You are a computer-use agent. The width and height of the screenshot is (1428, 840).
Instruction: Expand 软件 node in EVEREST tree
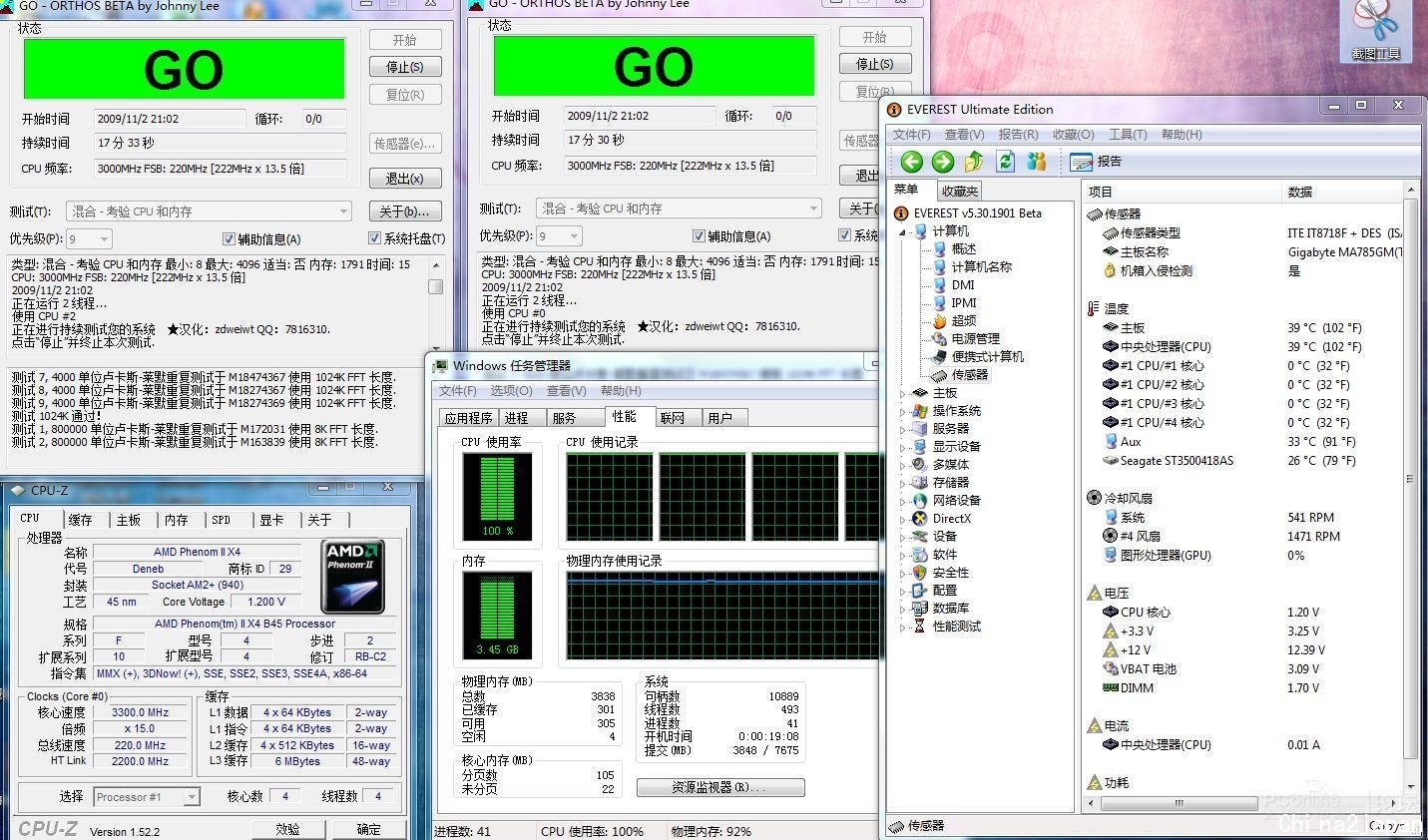point(903,555)
